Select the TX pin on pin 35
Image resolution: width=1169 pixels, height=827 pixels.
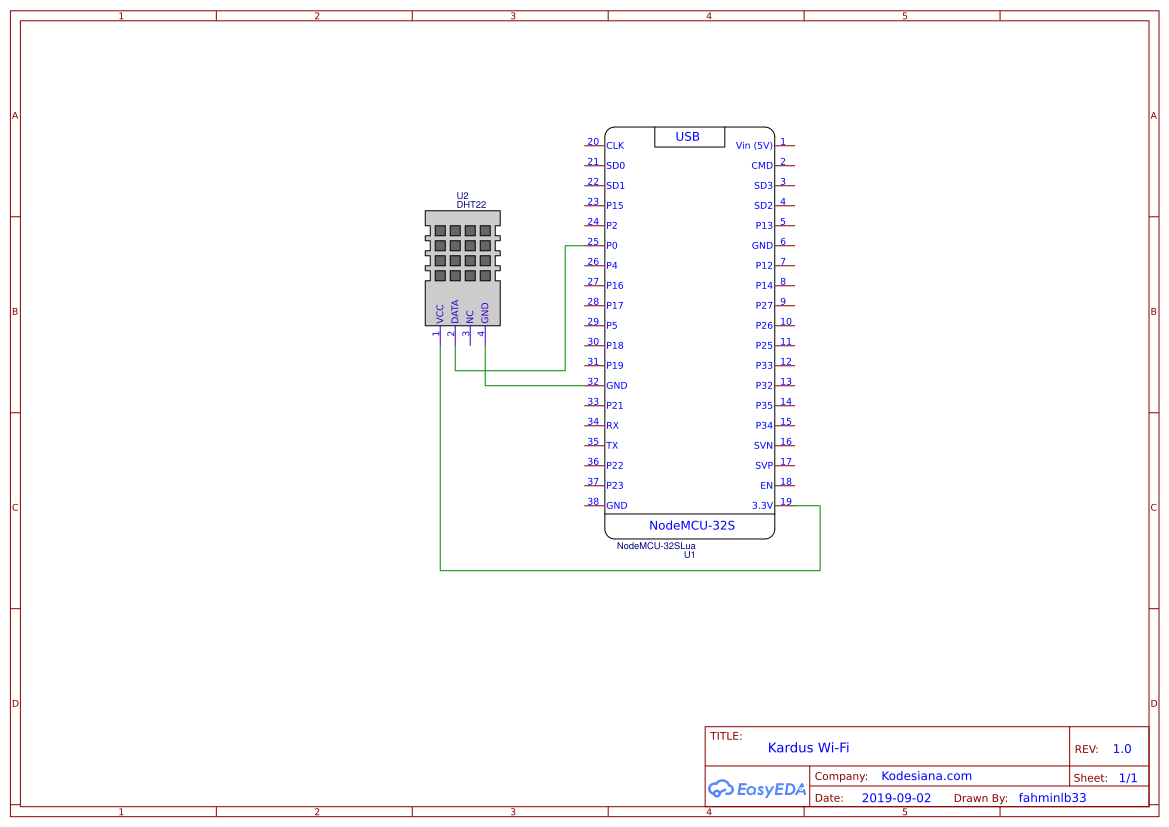click(610, 445)
